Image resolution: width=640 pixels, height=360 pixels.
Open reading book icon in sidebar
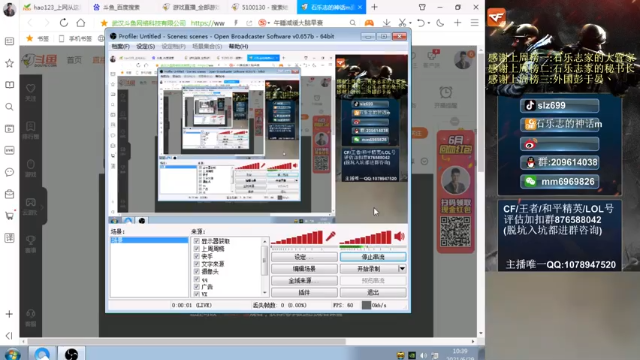tap(9, 85)
